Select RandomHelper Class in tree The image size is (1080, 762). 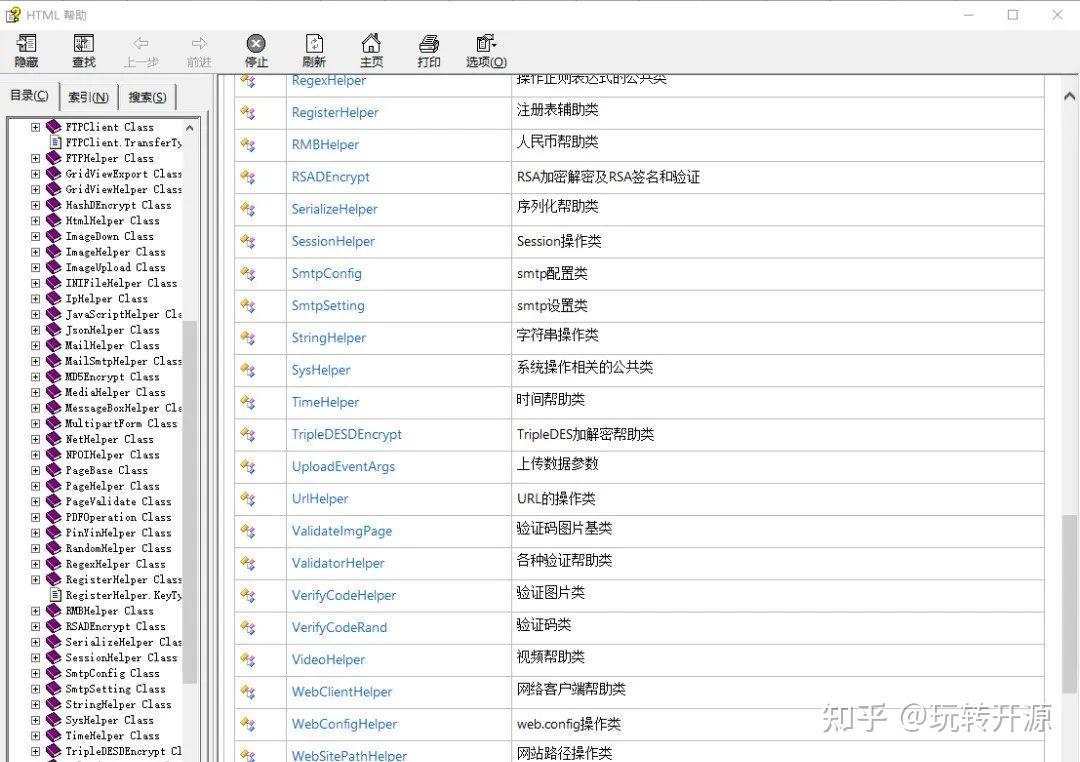coord(118,548)
